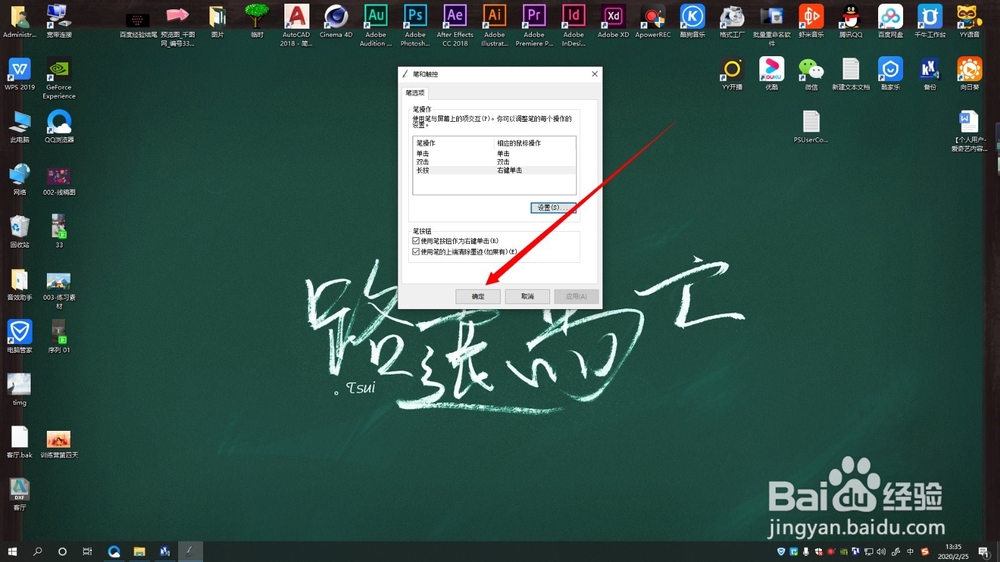Open Adobe Premiere Pro desktop icon
This screenshot has width=1000, height=562.
tap(534, 26)
